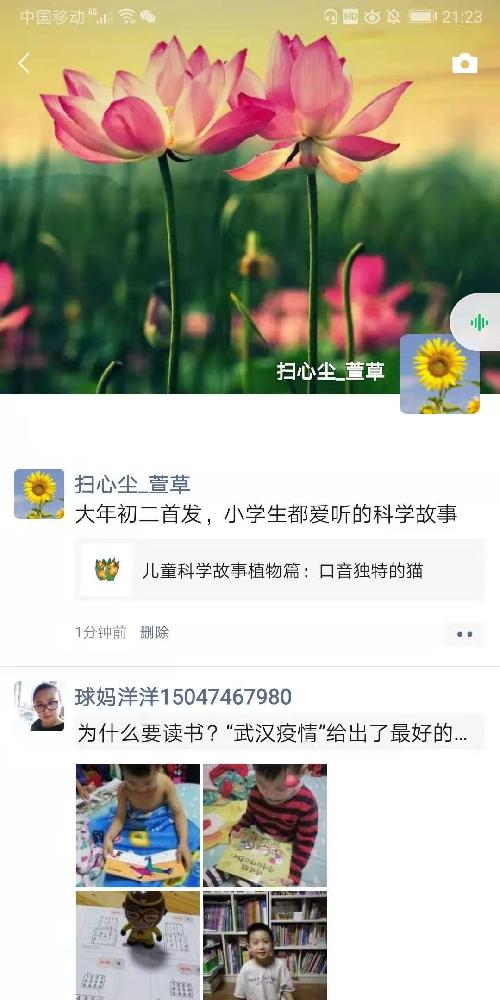500x1000 pixels.
Task: Tap the green voice assistant floating button
Action: pyautogui.click(x=478, y=323)
